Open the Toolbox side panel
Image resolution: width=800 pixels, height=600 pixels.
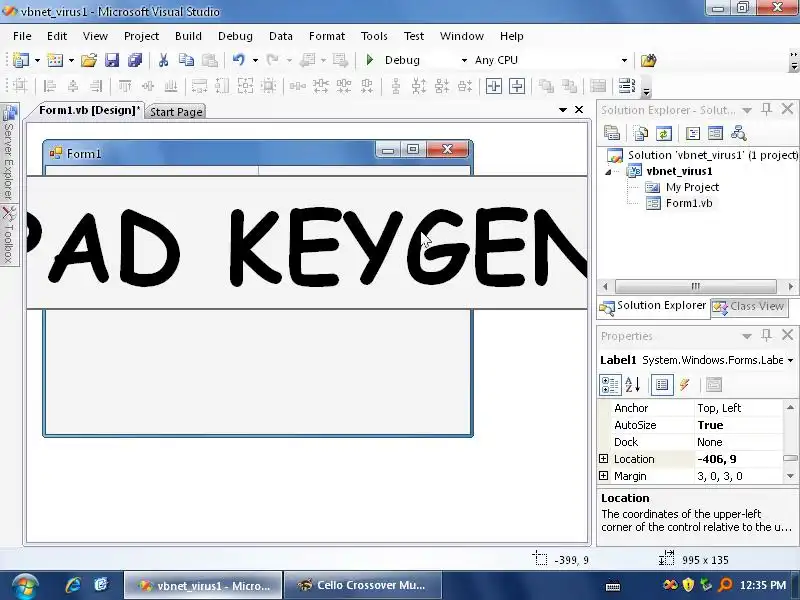point(8,236)
